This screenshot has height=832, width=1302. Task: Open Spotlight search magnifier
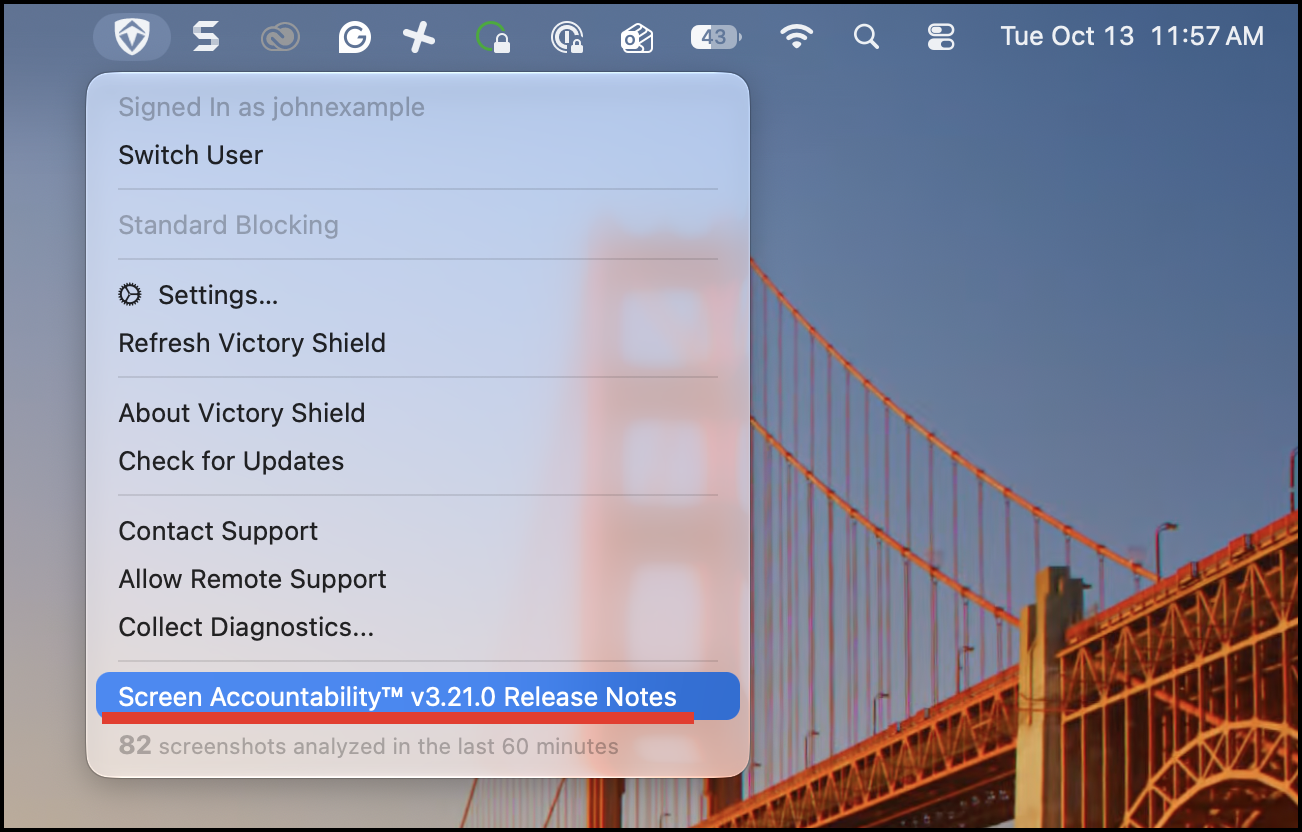pyautogui.click(x=866, y=38)
